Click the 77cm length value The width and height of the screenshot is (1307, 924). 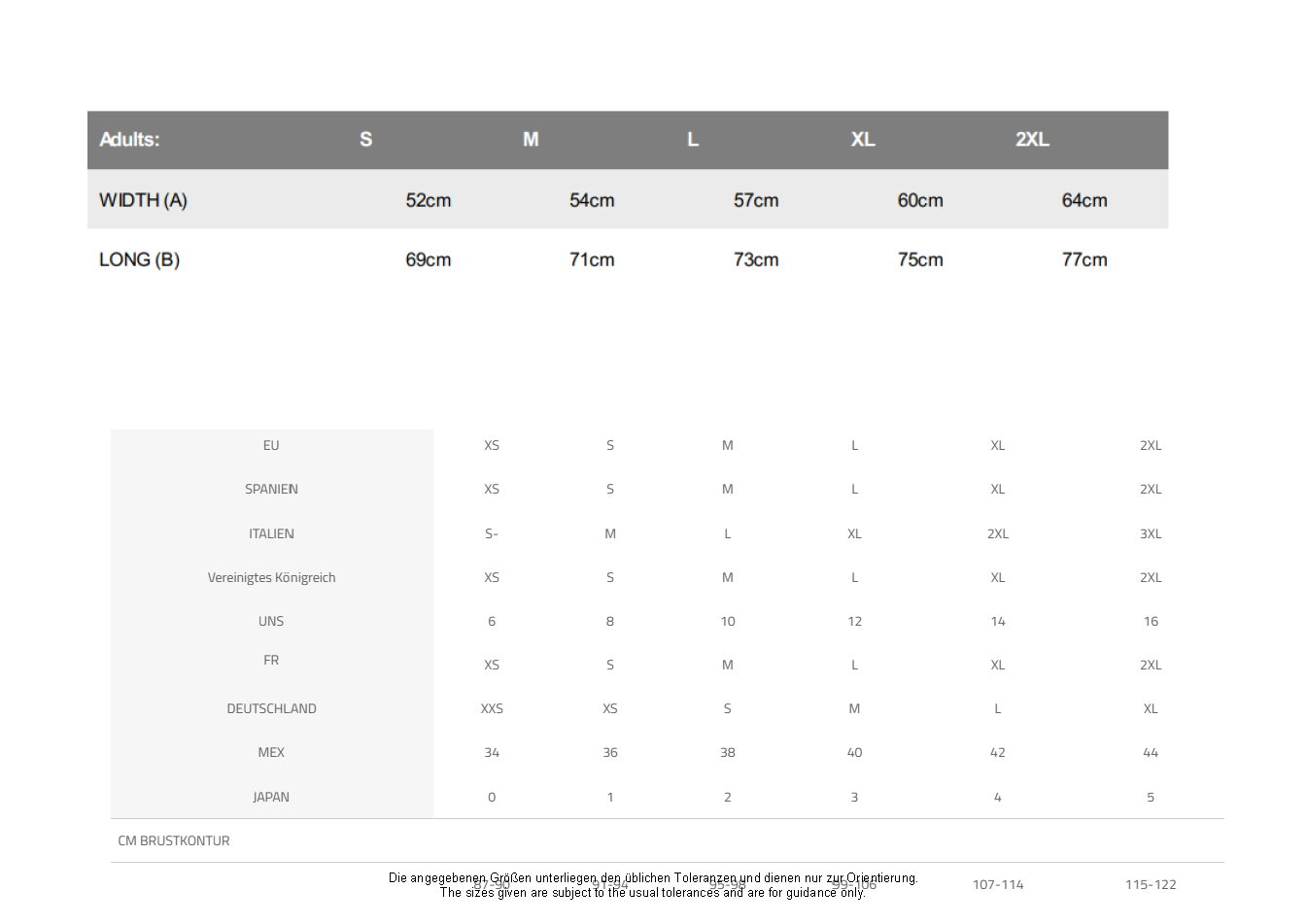1084,259
